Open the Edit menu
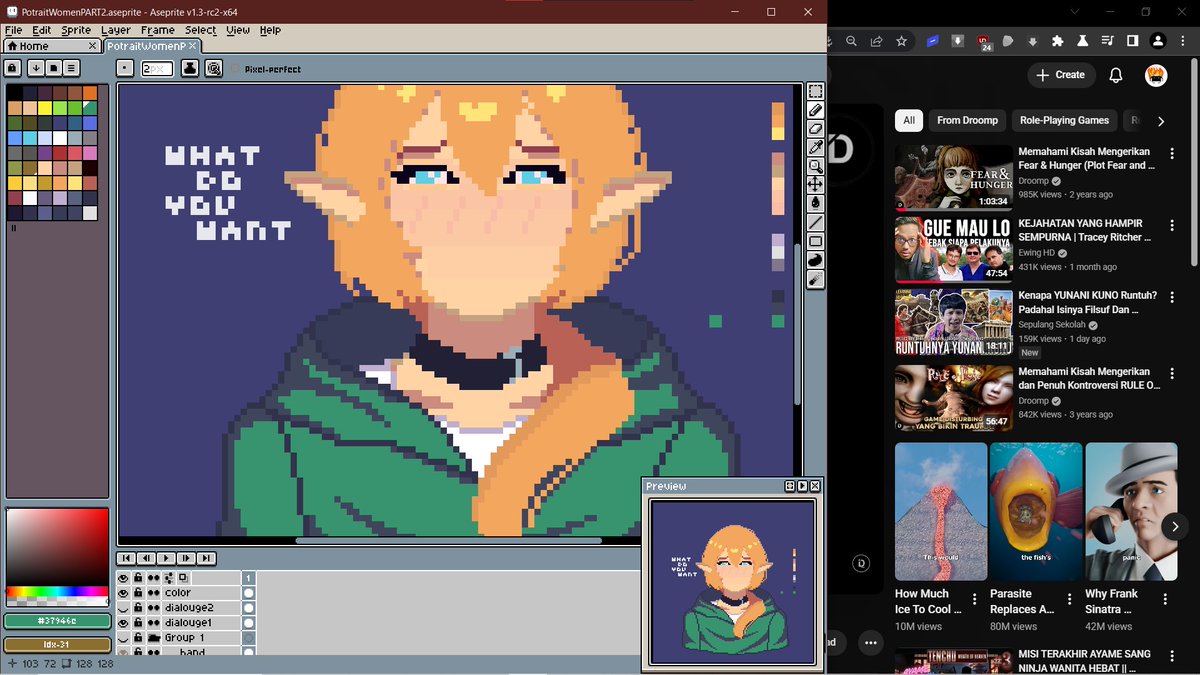The height and width of the screenshot is (675, 1200). (42, 30)
